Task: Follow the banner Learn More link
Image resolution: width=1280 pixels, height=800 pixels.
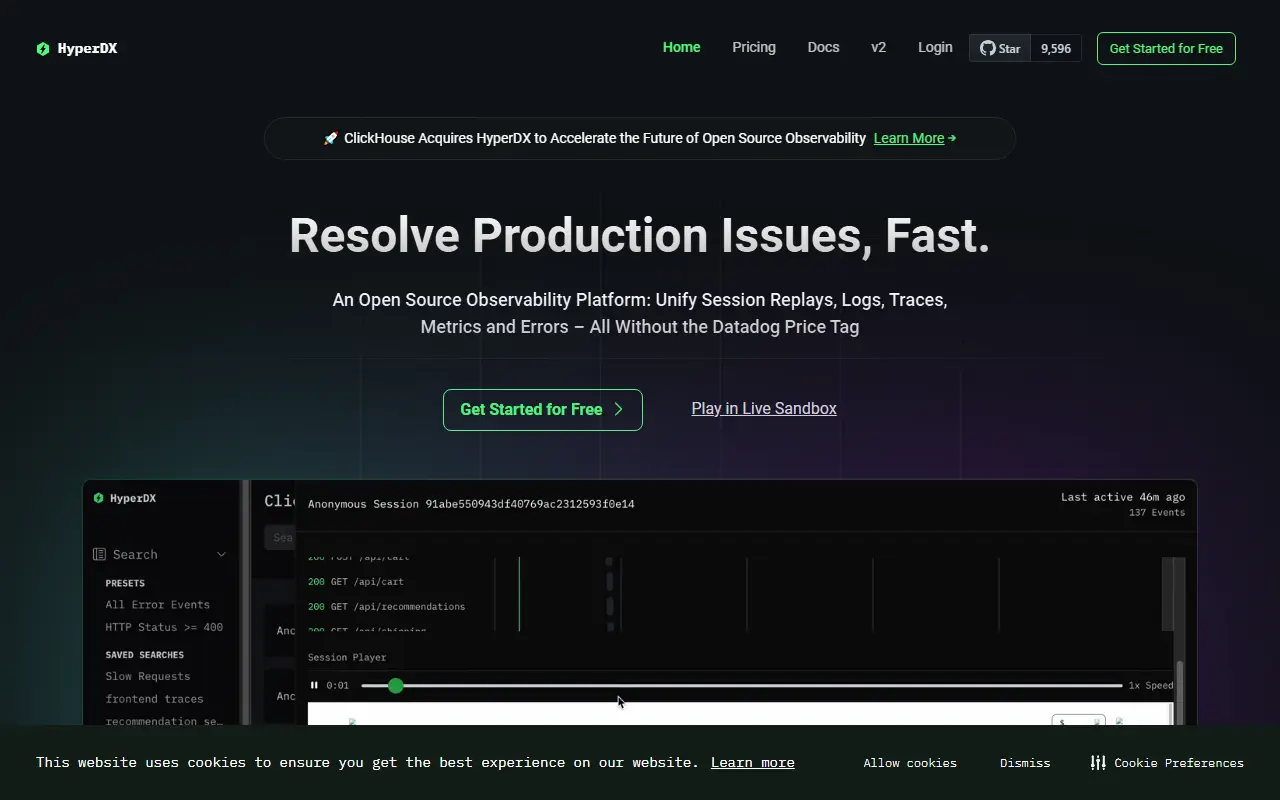Action: (x=909, y=138)
